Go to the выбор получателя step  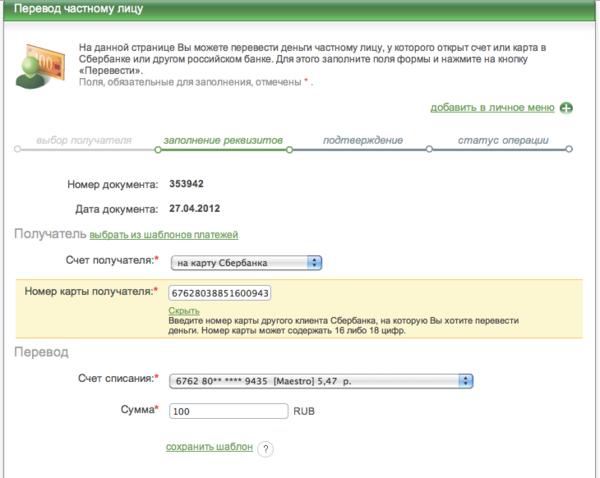coord(84,140)
